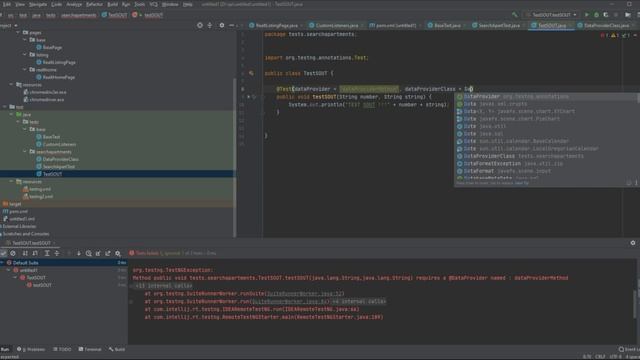Open the pom.xml editor tab
This screenshot has width=640, height=360.
395,25
